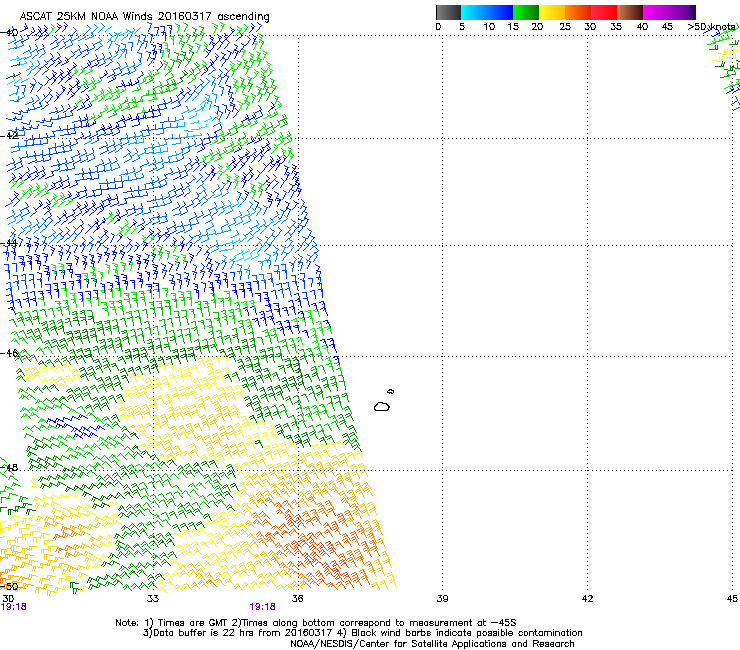
Task: Click the 33 longitude axis label
Action: tap(153, 599)
